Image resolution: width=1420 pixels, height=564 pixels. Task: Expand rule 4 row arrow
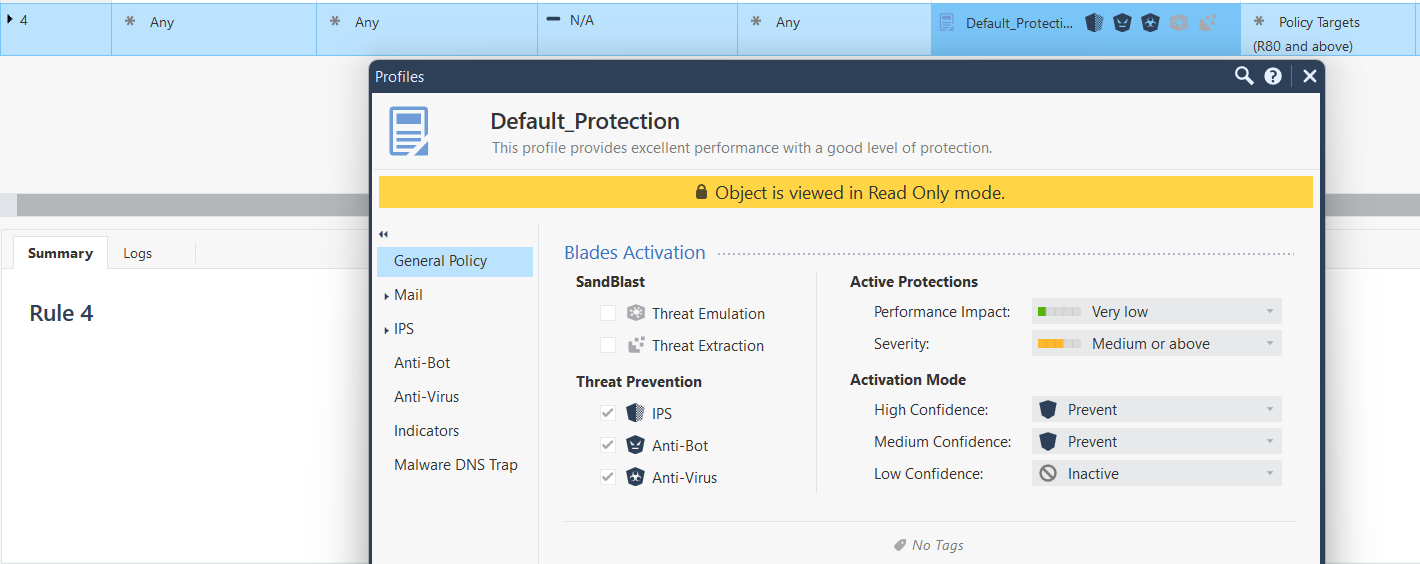pos(10,19)
